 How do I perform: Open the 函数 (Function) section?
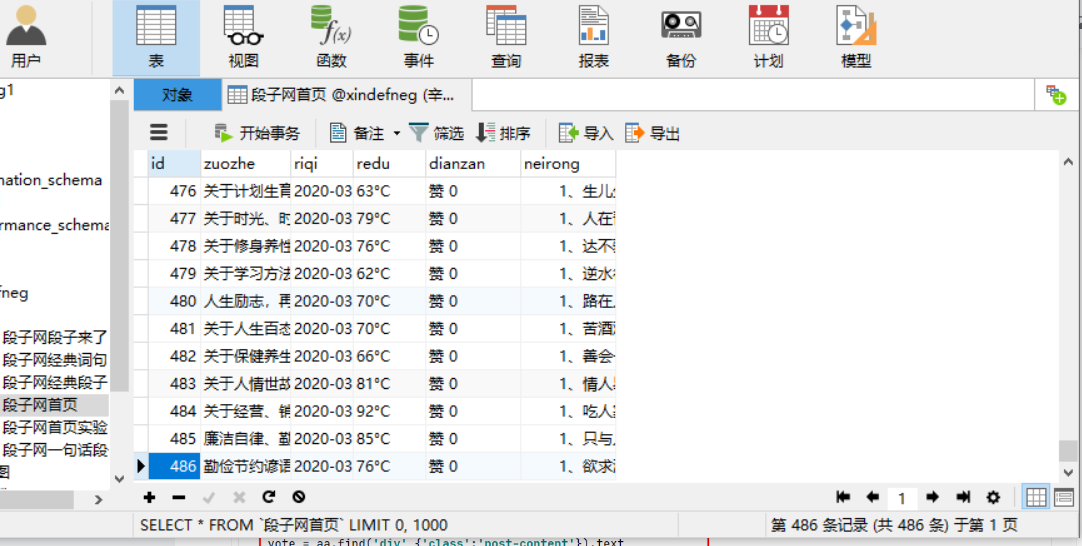coord(331,37)
